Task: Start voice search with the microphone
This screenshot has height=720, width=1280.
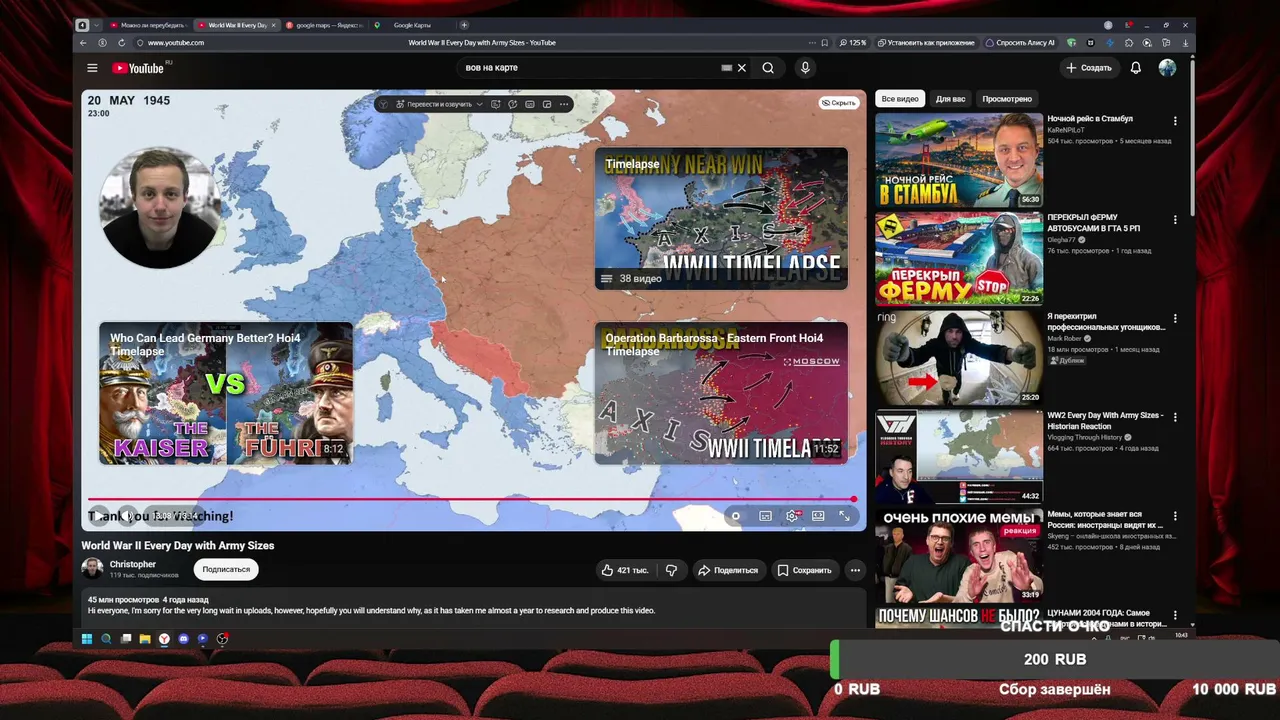Action: (805, 68)
